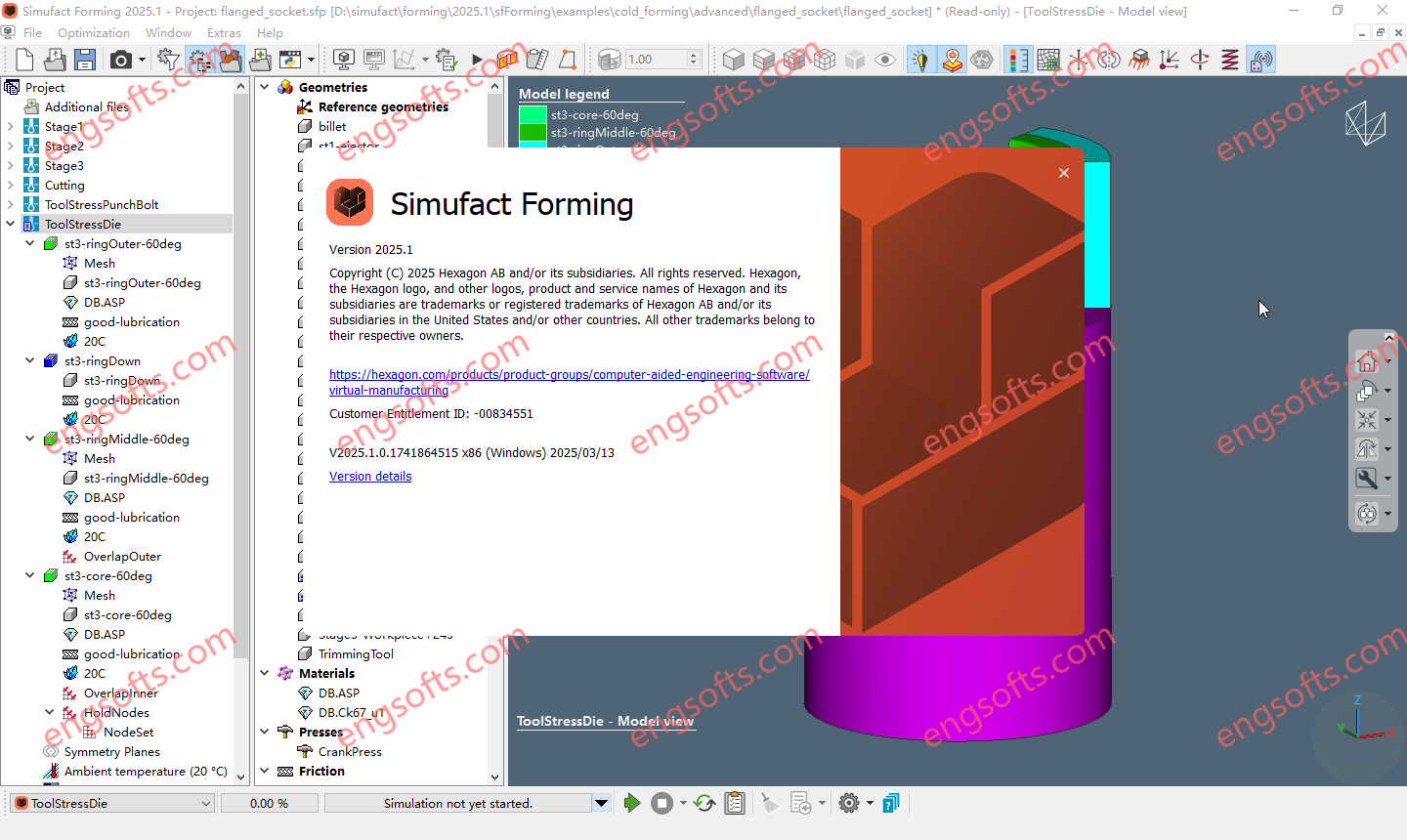Screen dimensions: 1407x840
Task: Open the camera snapshot dropdown arrow
Action: click(142, 60)
